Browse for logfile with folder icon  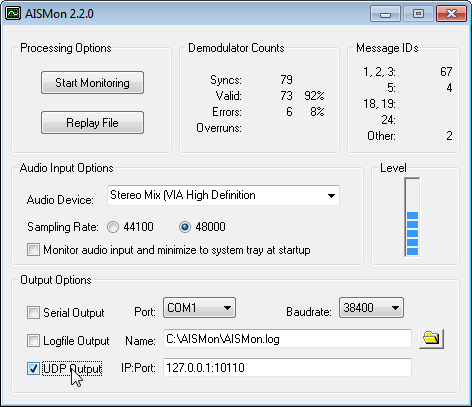[x=431, y=339]
